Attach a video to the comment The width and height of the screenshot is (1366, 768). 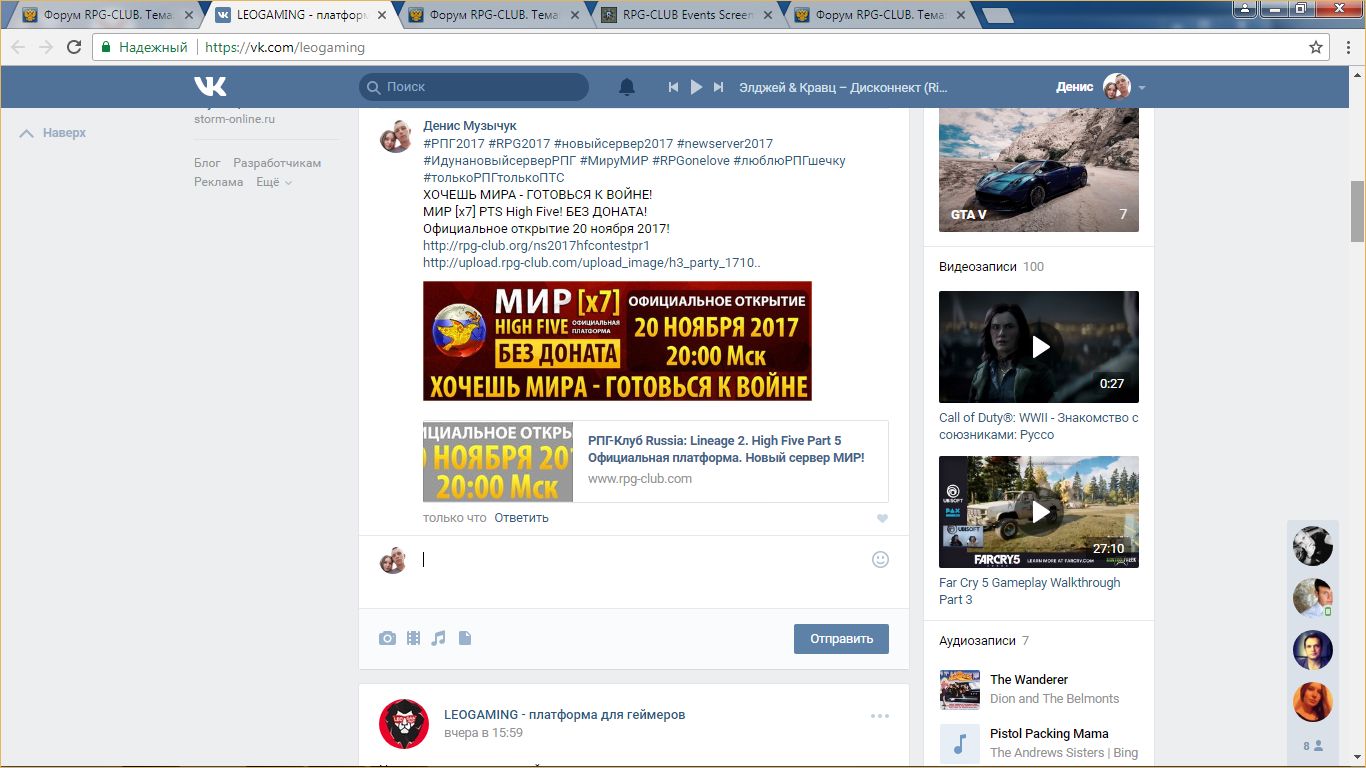click(413, 638)
